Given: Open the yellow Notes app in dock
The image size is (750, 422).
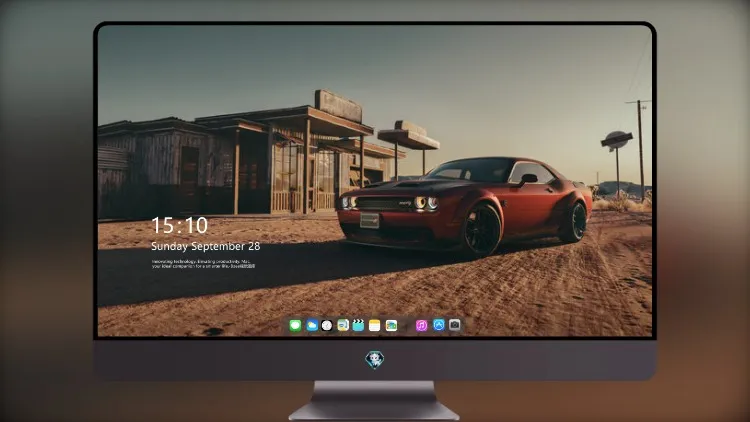Looking at the screenshot, I should (x=375, y=326).
